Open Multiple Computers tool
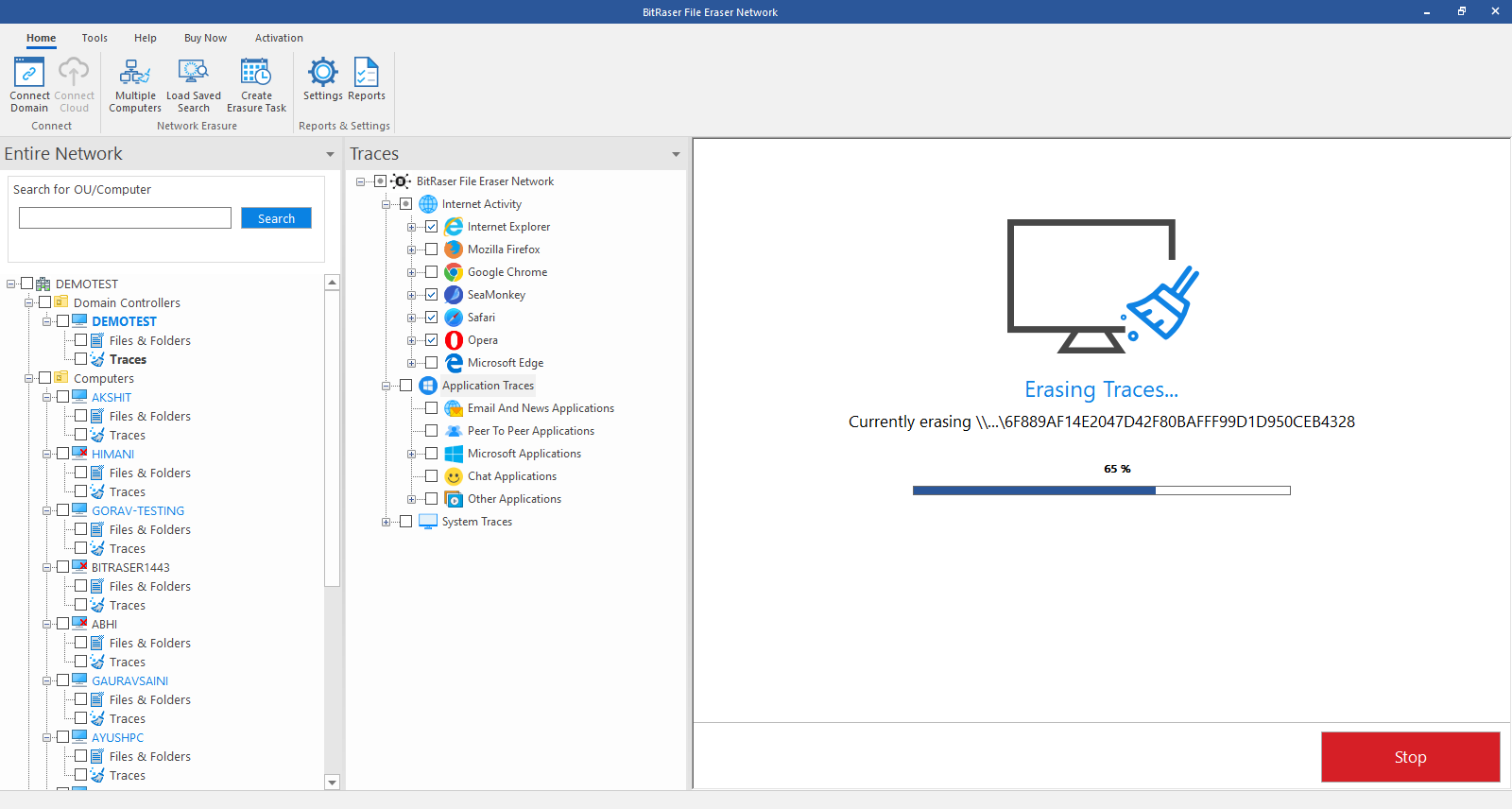Viewport: 1512px width, 809px height. tap(135, 84)
